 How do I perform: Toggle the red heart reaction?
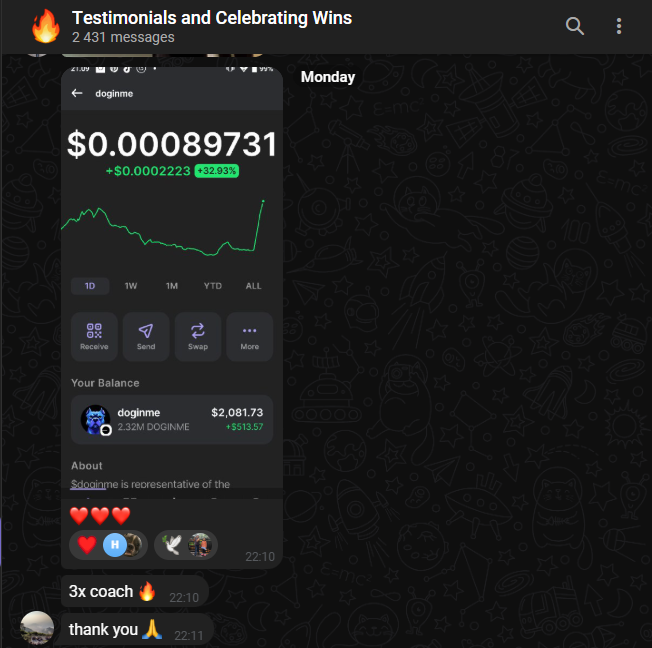108,545
